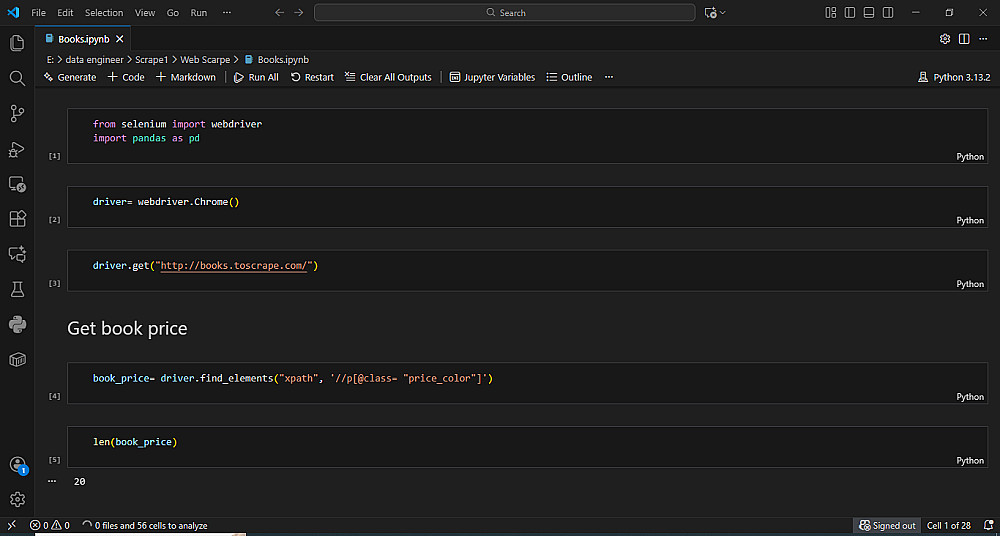The width and height of the screenshot is (1000, 536).
Task: Open the Source Control view
Action: tap(17, 113)
